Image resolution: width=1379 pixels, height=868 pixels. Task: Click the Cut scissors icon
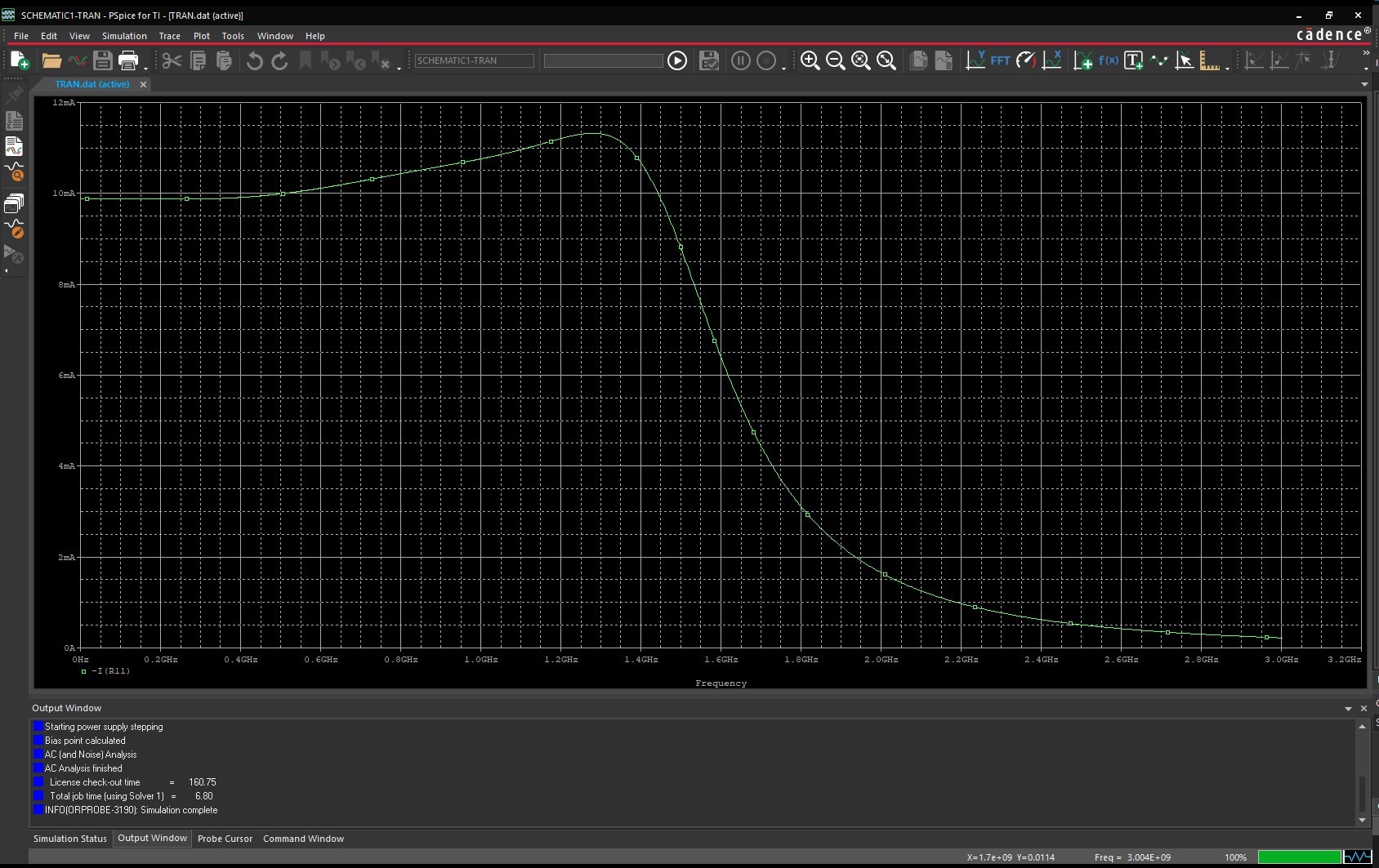(x=172, y=60)
